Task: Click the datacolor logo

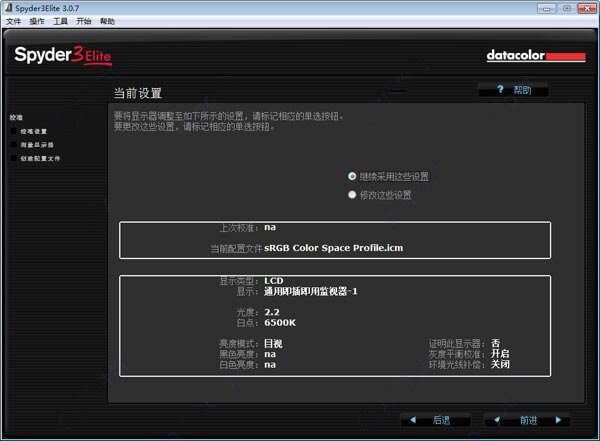Action: pyautogui.click(x=536, y=56)
